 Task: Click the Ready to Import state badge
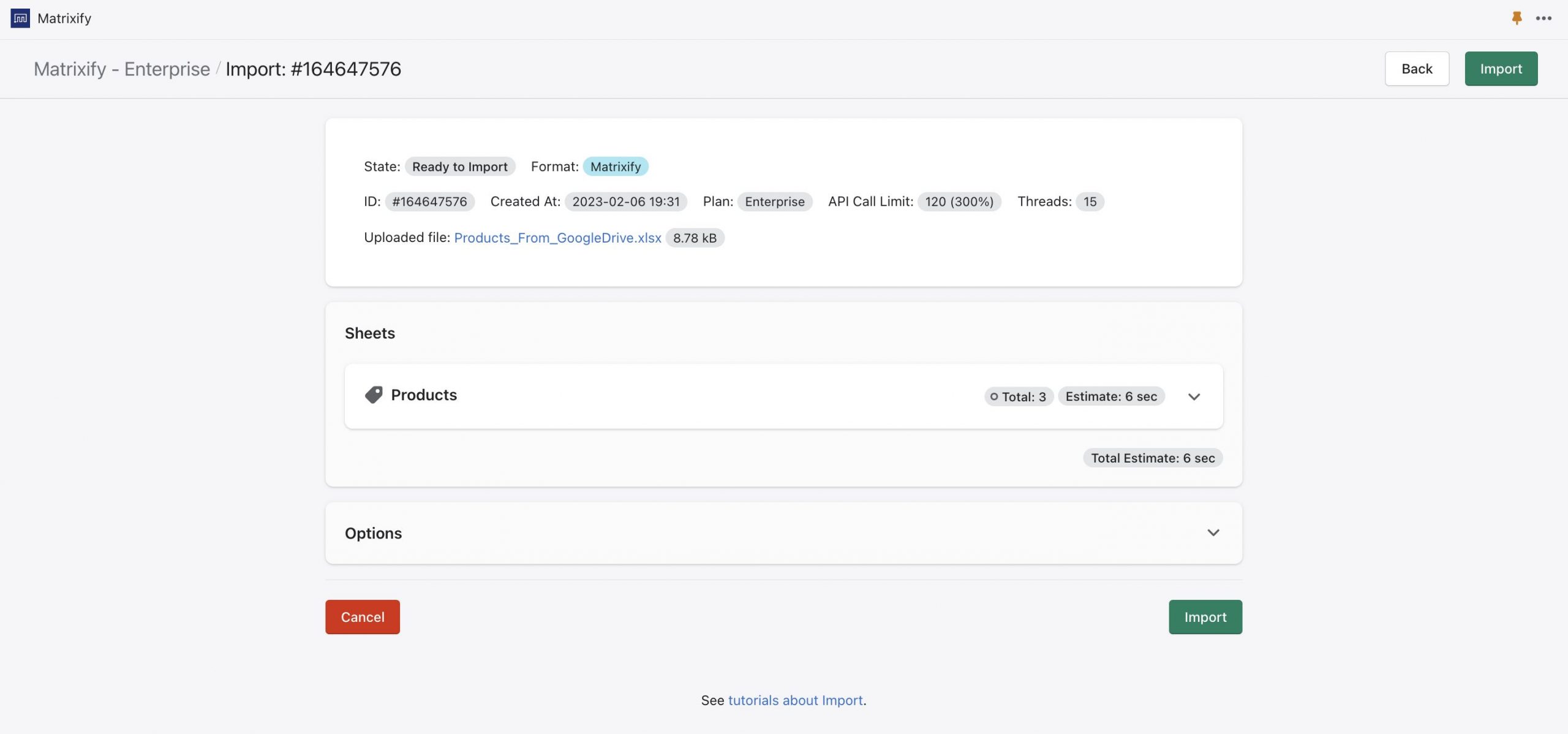click(460, 166)
